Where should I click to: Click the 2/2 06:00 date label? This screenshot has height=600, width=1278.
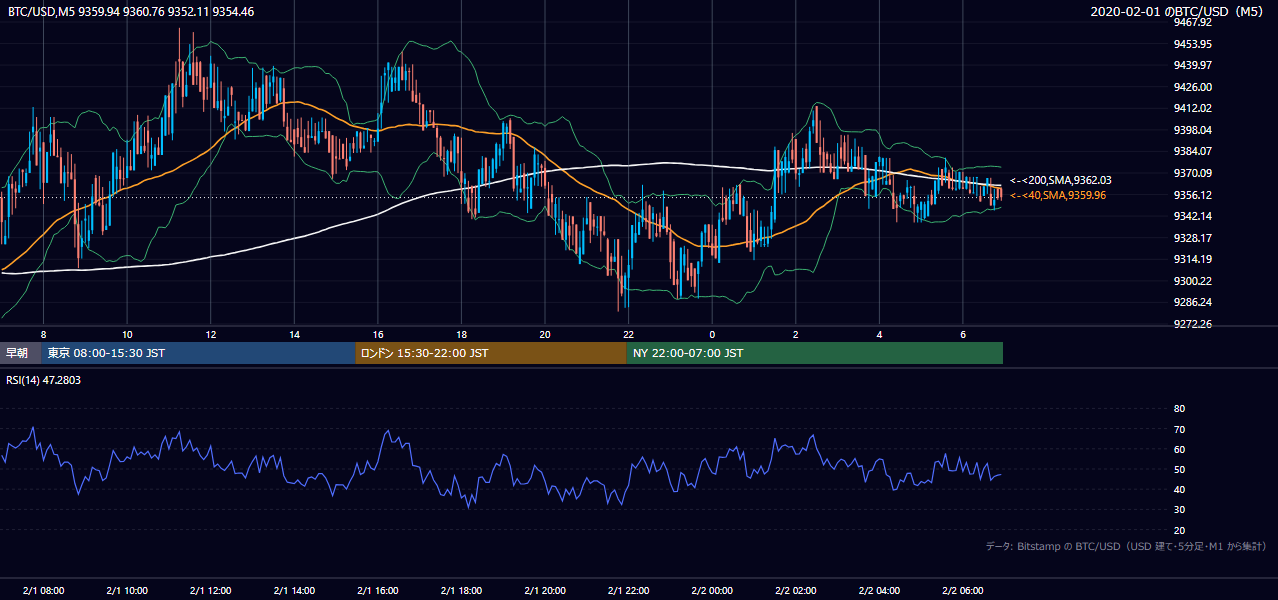962,590
